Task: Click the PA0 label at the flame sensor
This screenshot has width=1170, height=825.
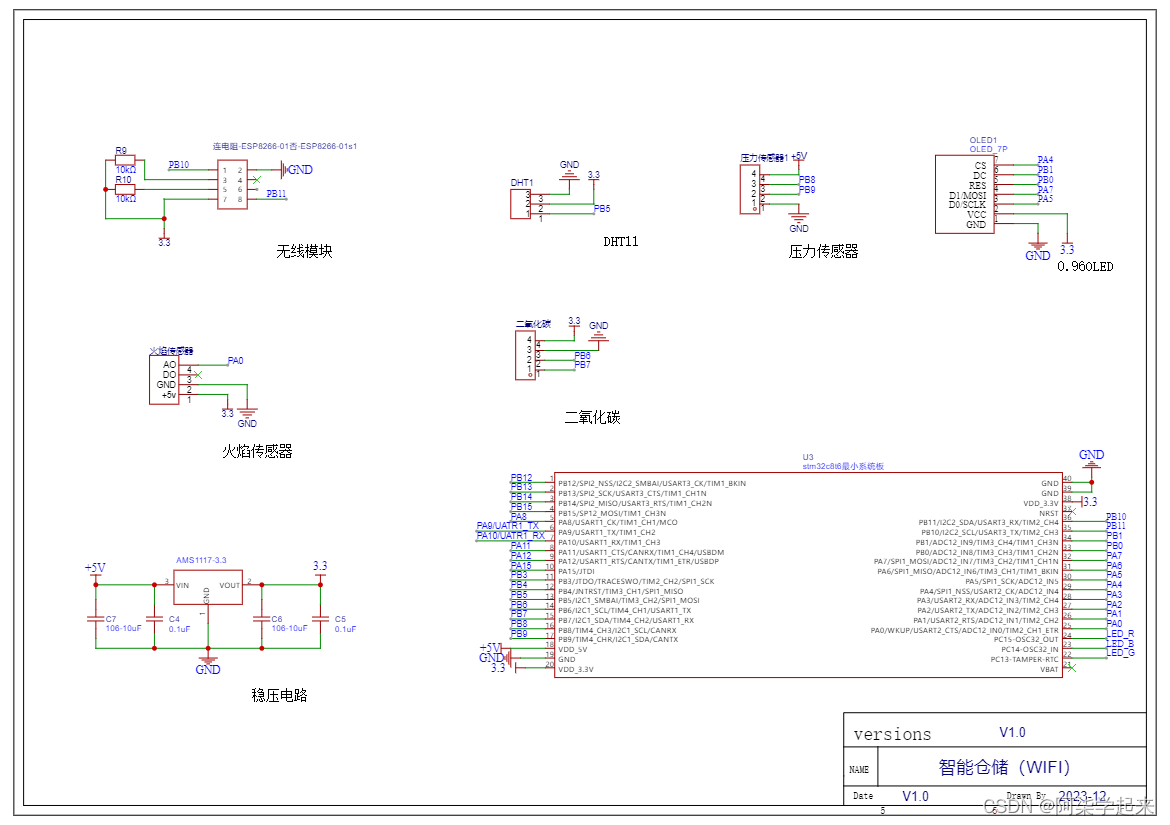Action: [235, 361]
